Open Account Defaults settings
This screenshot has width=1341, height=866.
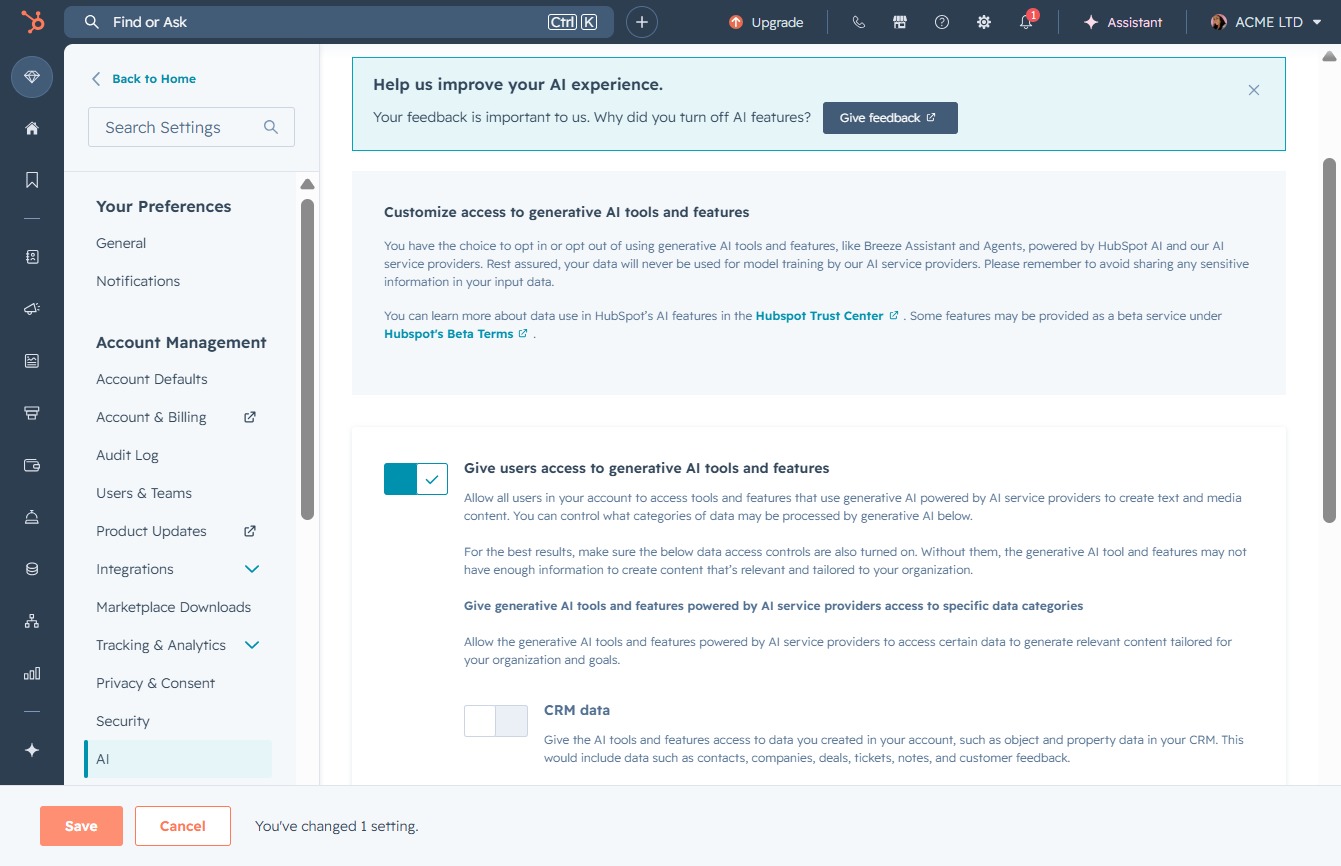tap(152, 379)
